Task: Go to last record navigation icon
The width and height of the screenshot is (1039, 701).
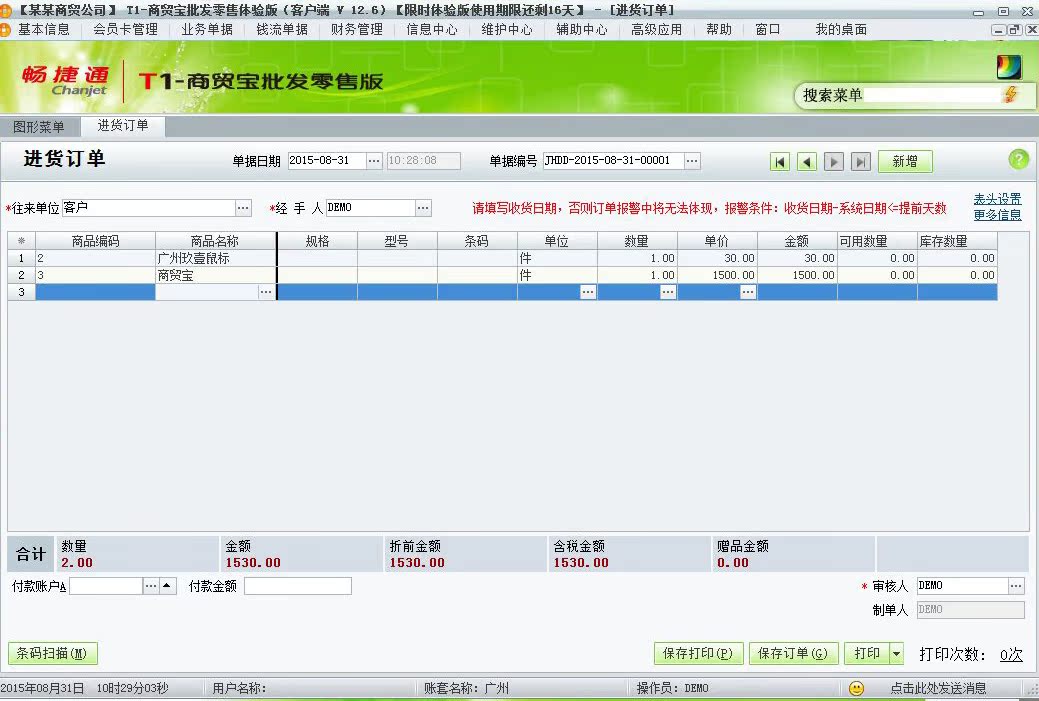Action: click(861, 162)
